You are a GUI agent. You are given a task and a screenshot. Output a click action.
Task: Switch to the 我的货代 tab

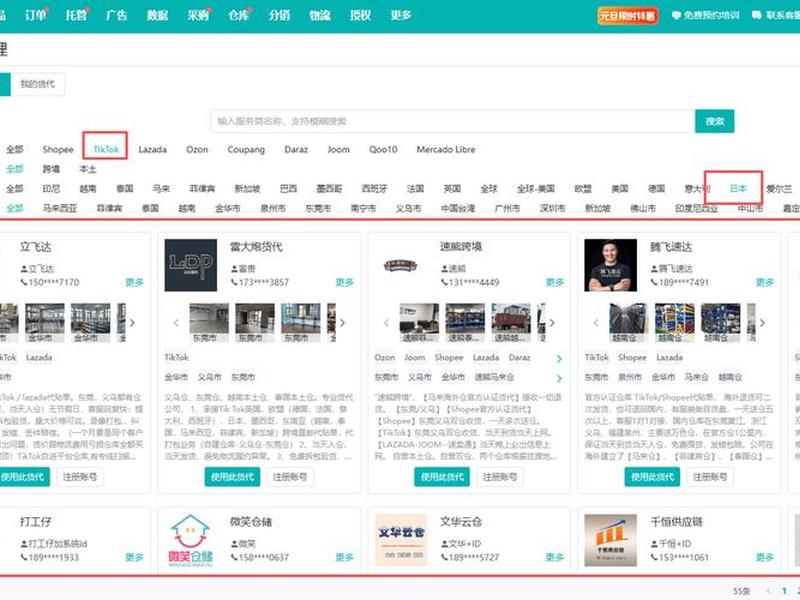38,84
